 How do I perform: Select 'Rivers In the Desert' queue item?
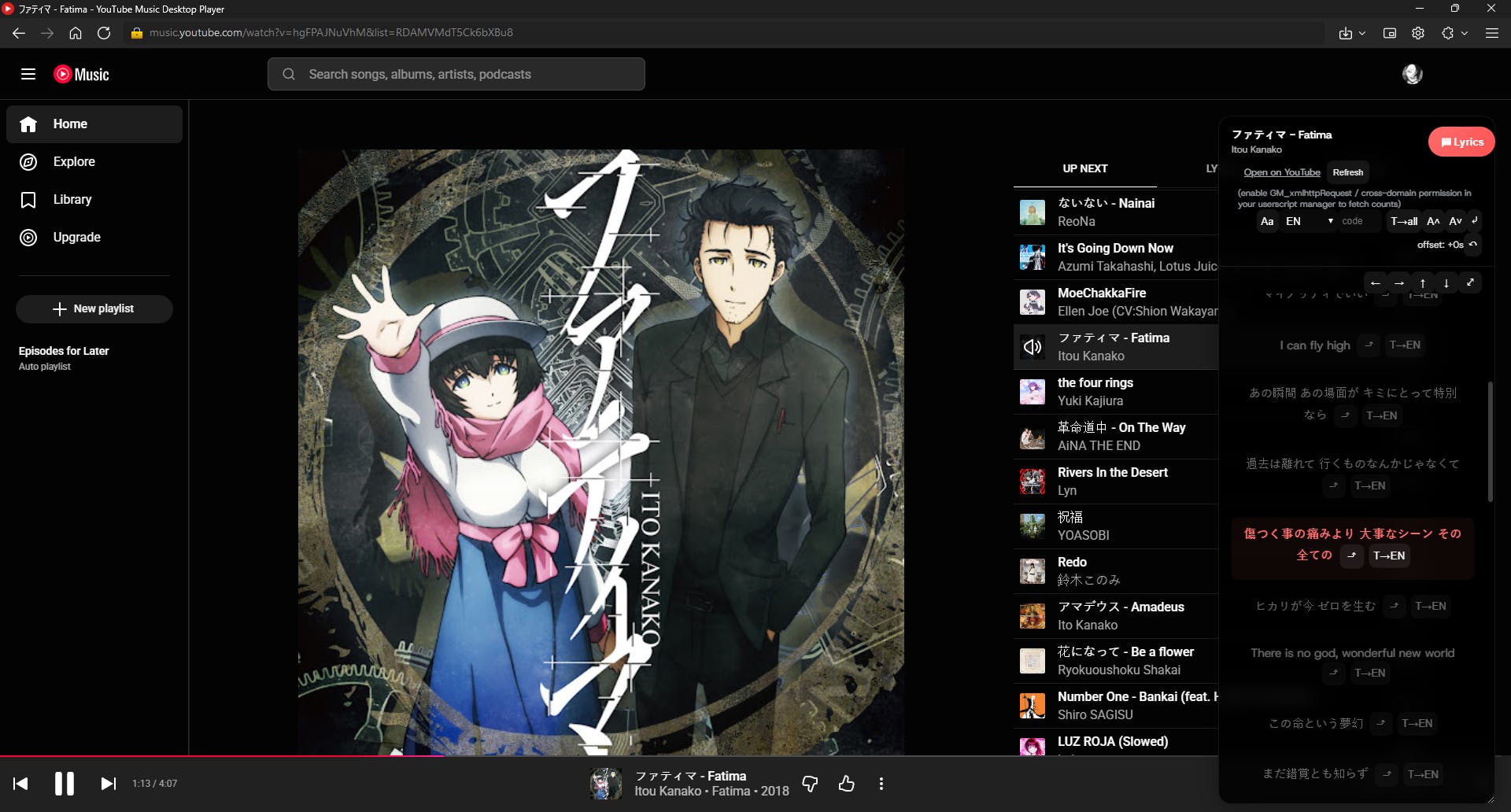[x=1116, y=482]
